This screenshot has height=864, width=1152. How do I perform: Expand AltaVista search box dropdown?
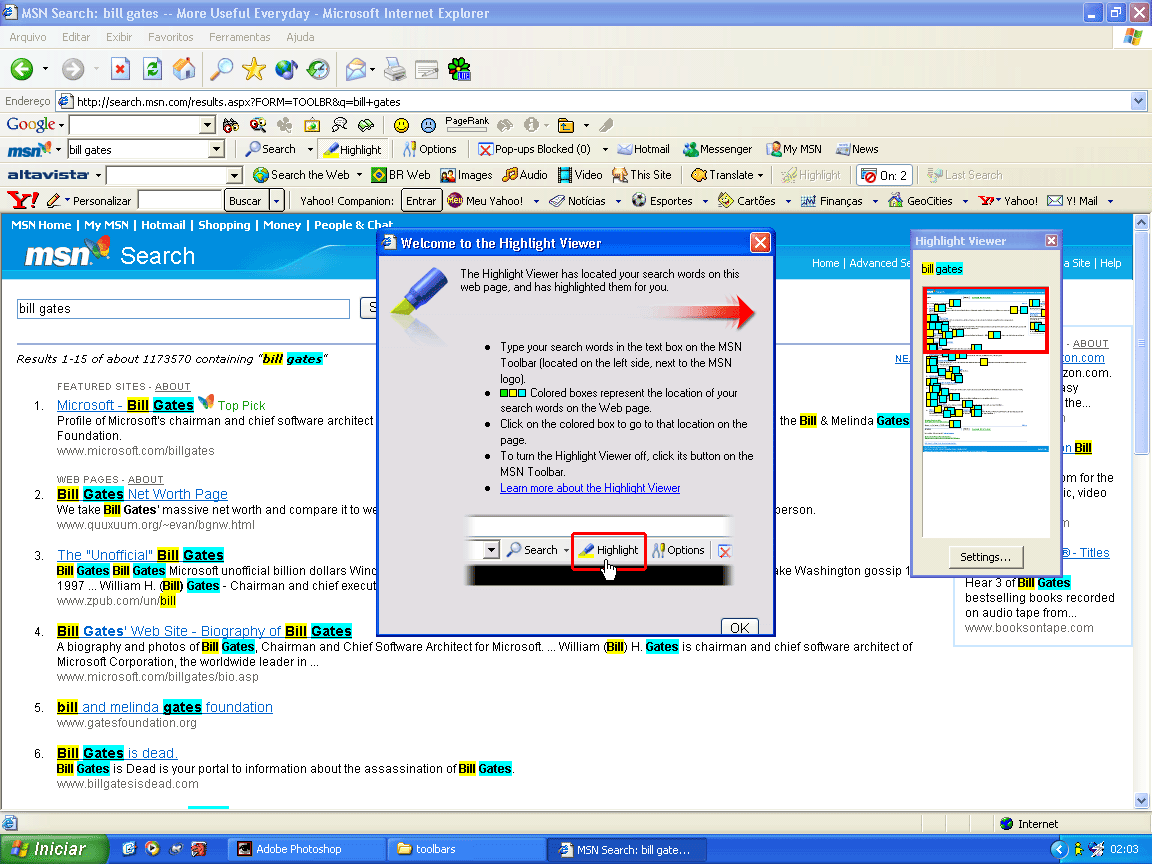(x=234, y=175)
